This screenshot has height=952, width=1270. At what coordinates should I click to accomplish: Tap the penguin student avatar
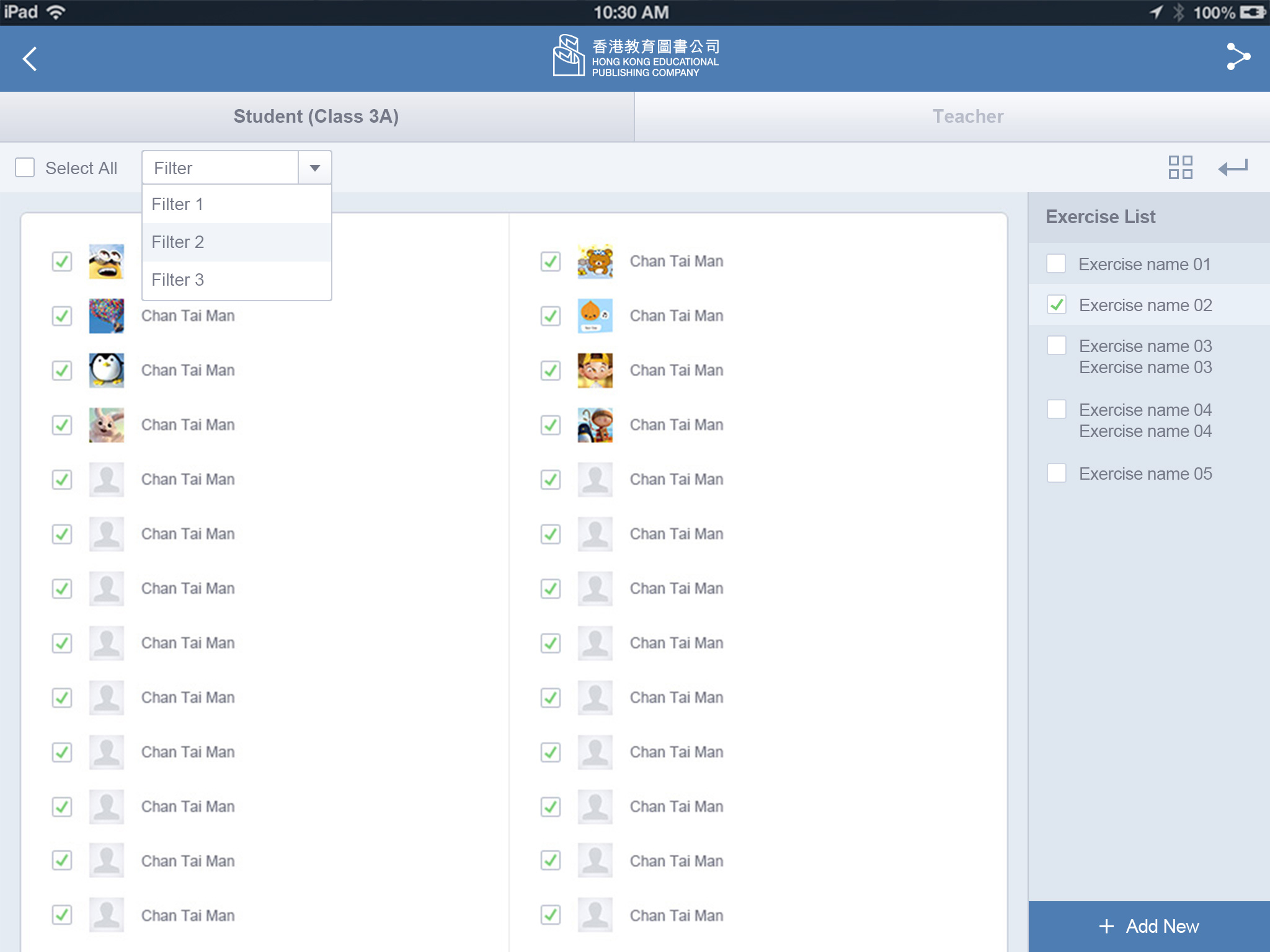pyautogui.click(x=106, y=370)
